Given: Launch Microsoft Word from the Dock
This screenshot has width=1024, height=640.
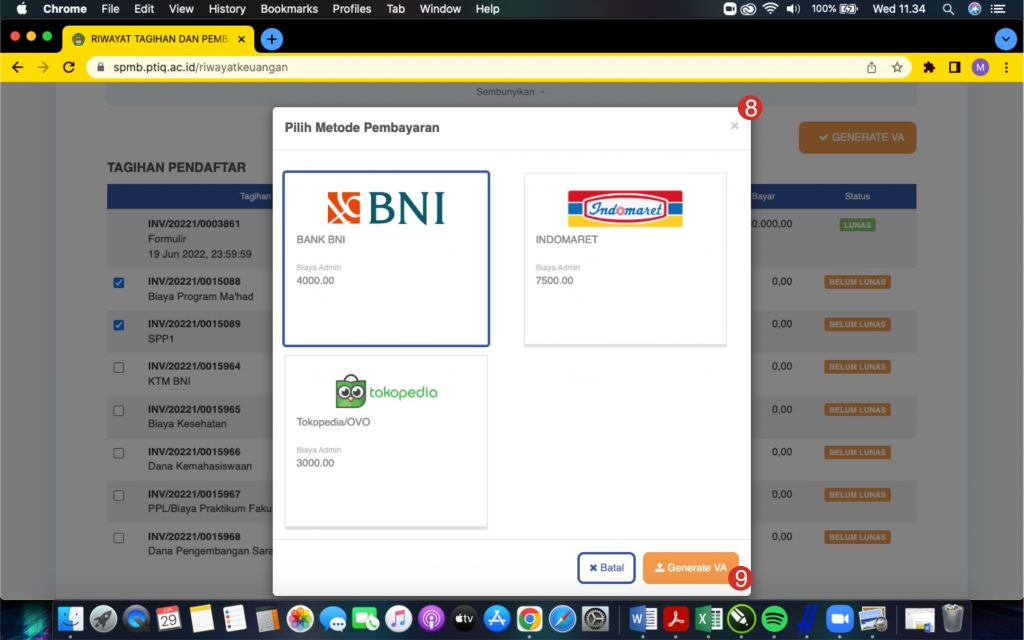Looking at the screenshot, I should pyautogui.click(x=643, y=618).
